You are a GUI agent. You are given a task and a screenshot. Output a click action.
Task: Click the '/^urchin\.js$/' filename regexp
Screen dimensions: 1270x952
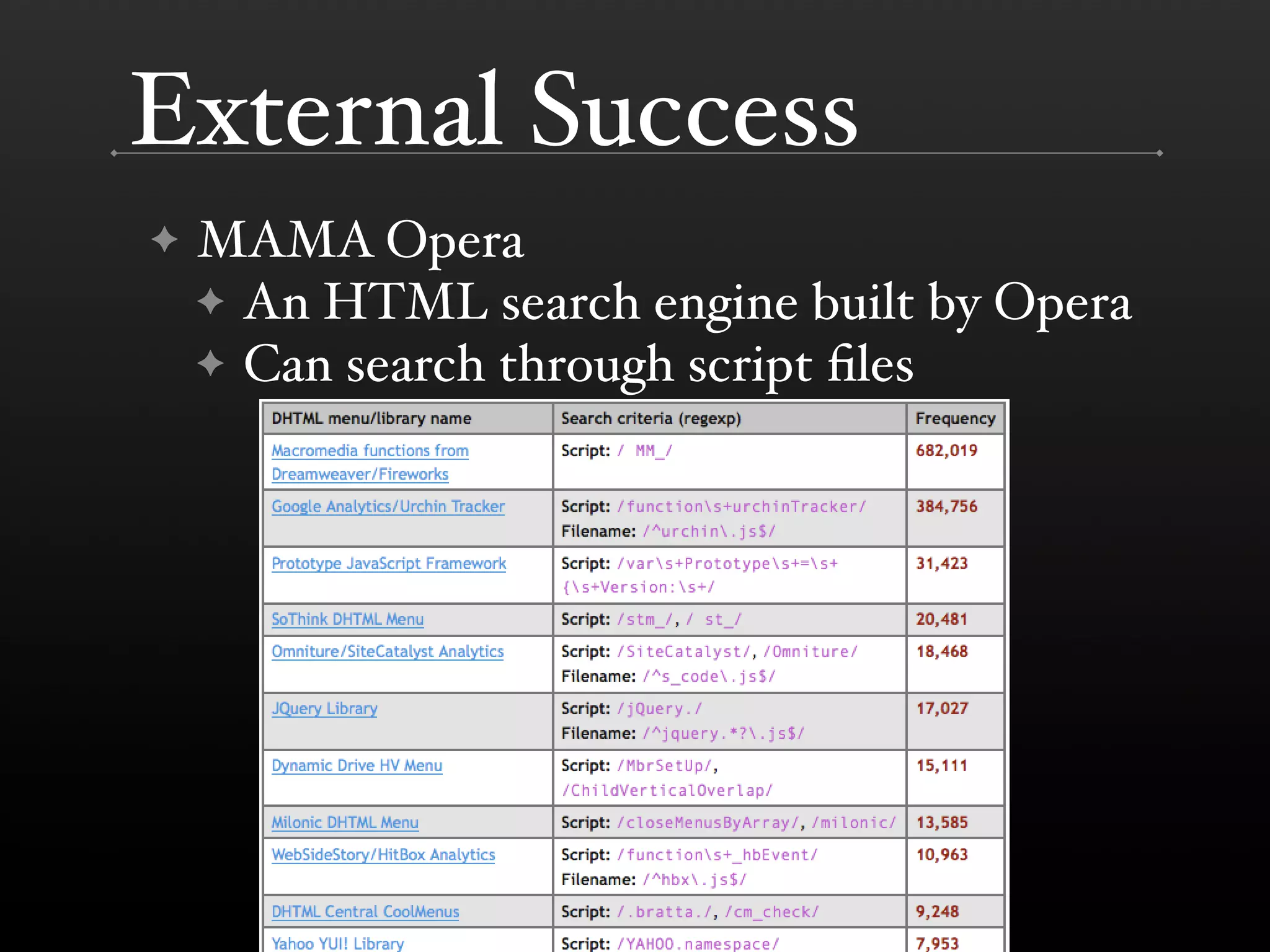point(709,531)
